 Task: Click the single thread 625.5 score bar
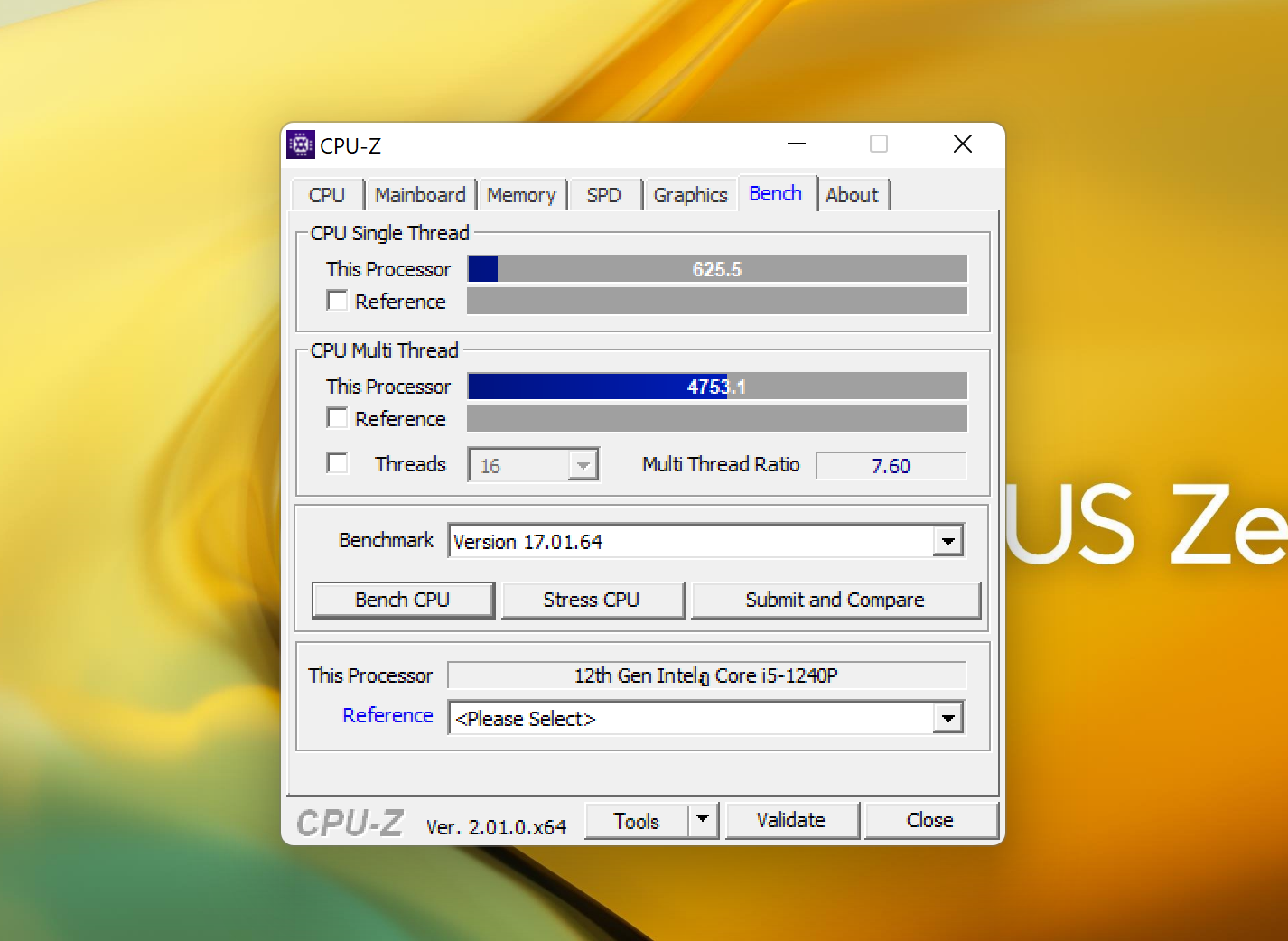click(717, 269)
